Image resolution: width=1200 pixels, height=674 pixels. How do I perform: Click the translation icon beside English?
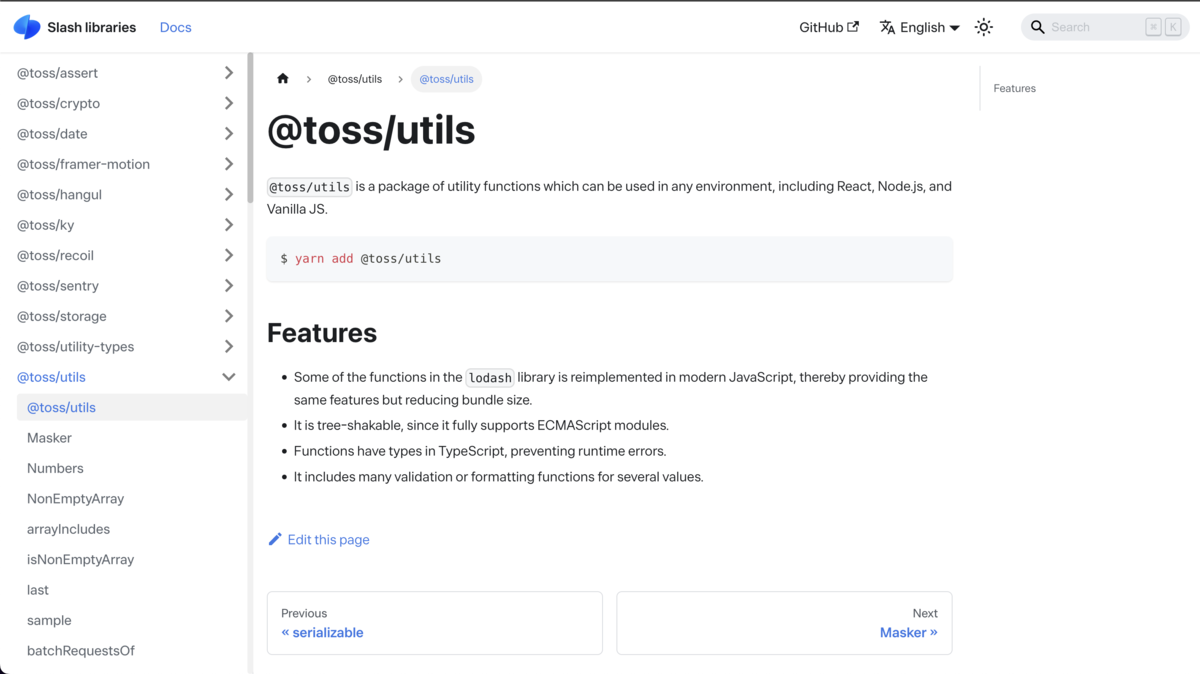(x=888, y=27)
